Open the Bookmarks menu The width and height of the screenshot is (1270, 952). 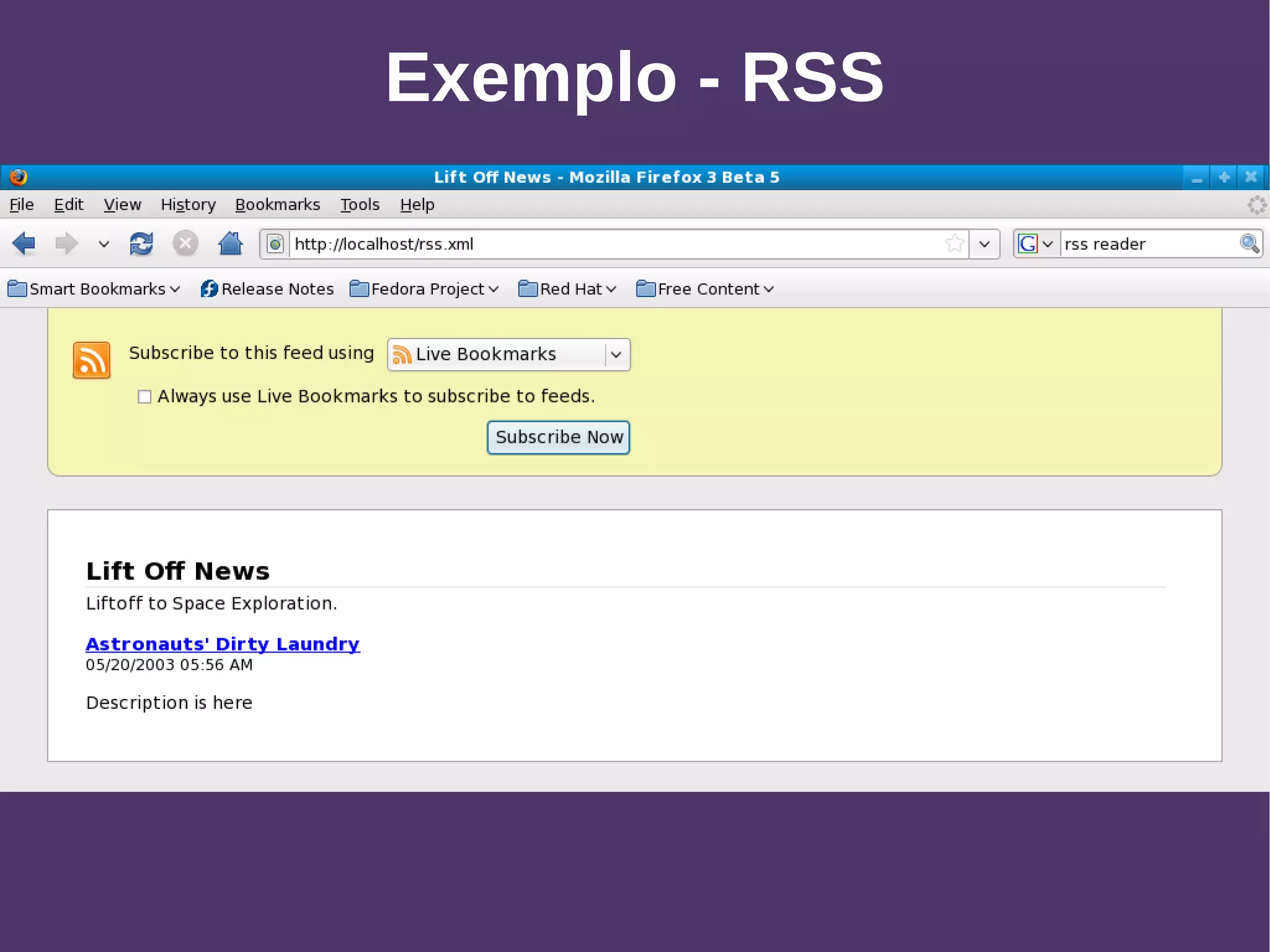click(x=277, y=205)
